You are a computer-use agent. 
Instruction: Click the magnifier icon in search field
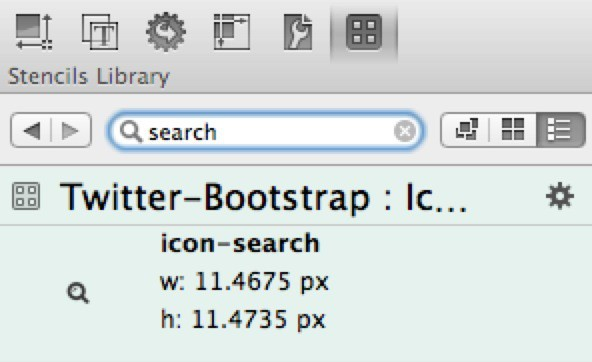point(131,132)
